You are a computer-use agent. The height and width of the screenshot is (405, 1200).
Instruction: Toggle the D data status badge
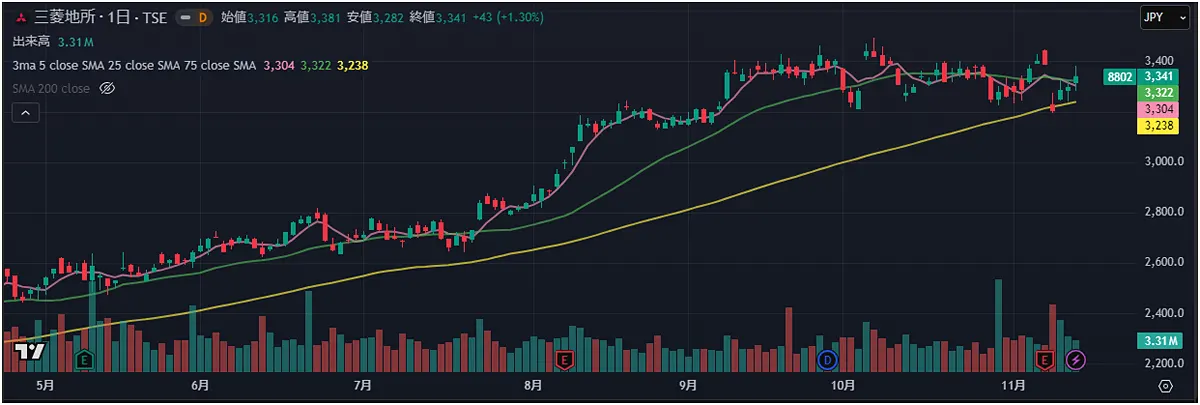pyautogui.click(x=204, y=18)
